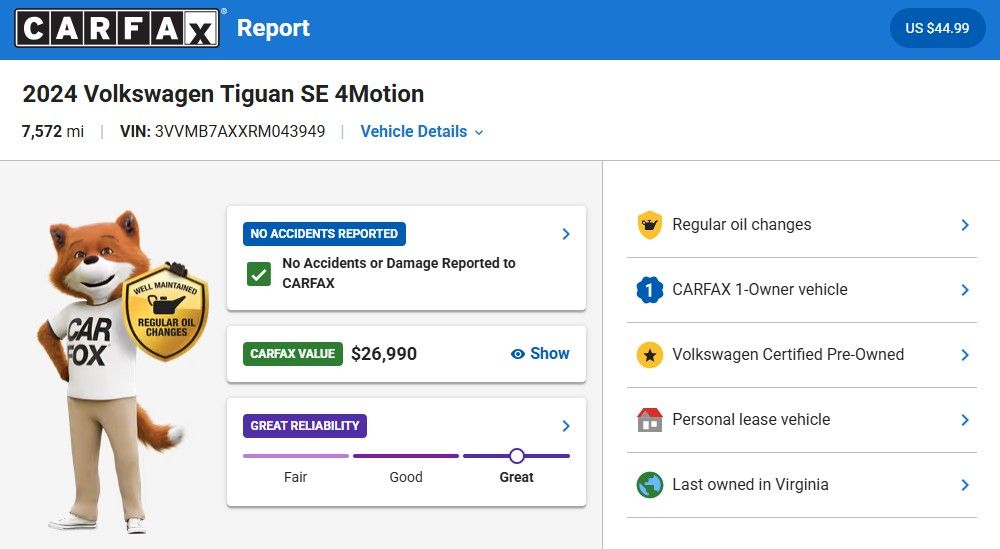
Task: Click the house icon for Personal lease
Action: click(650, 420)
